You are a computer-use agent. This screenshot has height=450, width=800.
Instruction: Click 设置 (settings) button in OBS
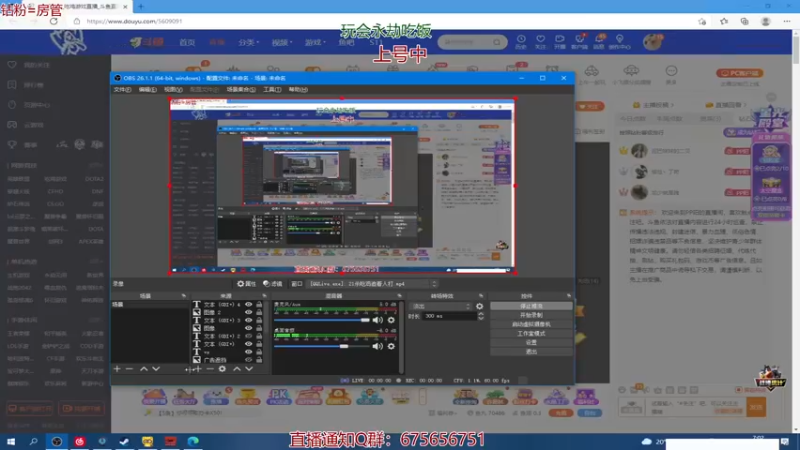click(x=531, y=342)
